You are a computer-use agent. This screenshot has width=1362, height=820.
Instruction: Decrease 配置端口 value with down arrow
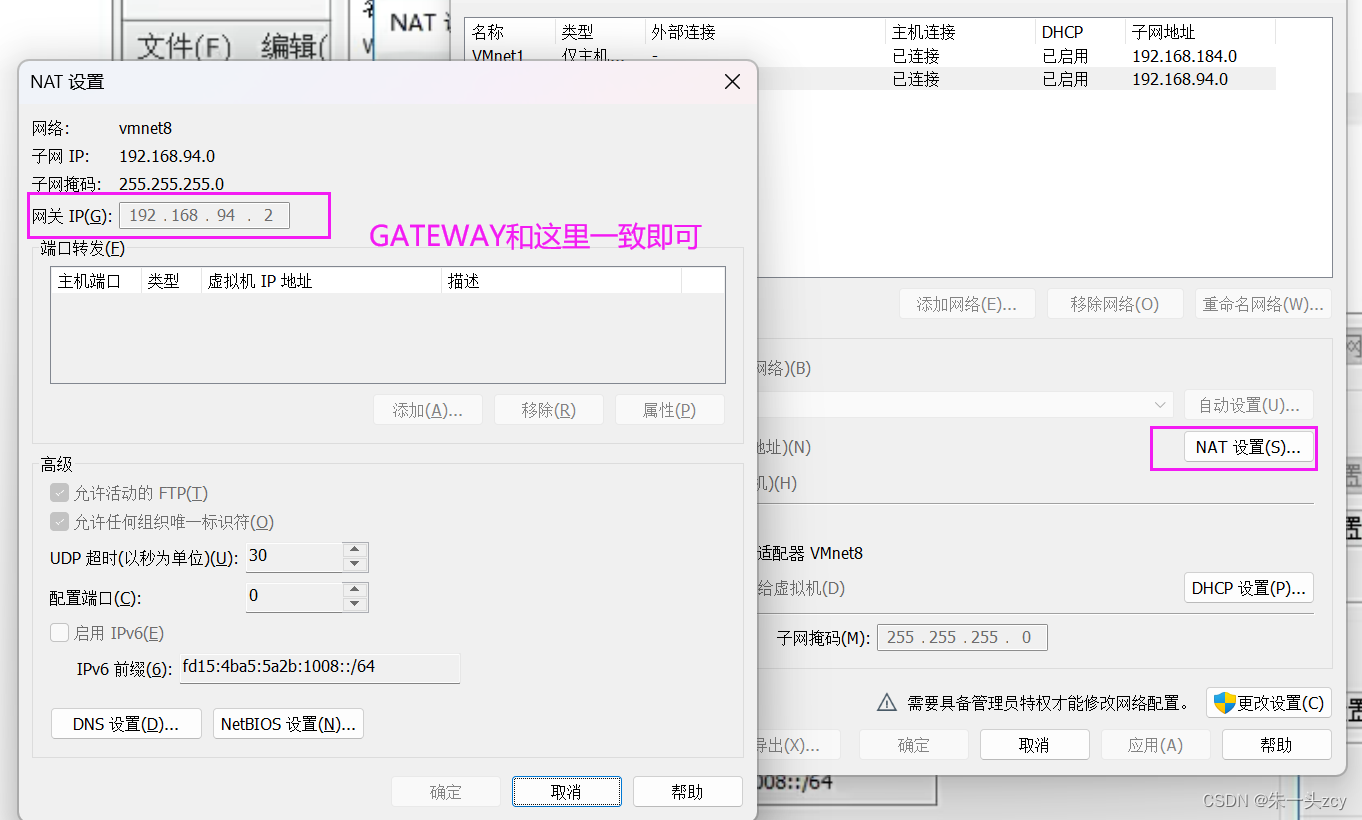[355, 604]
